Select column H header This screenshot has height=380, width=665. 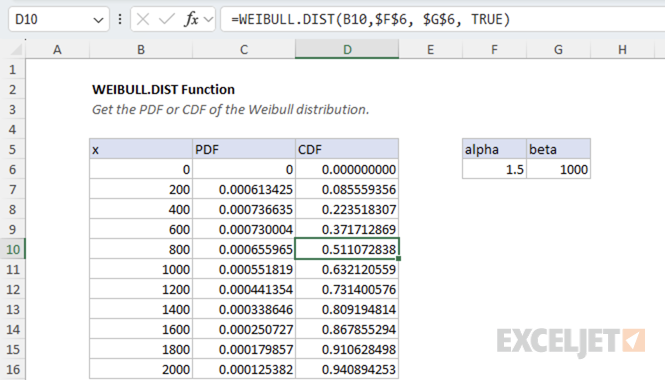tap(623, 50)
